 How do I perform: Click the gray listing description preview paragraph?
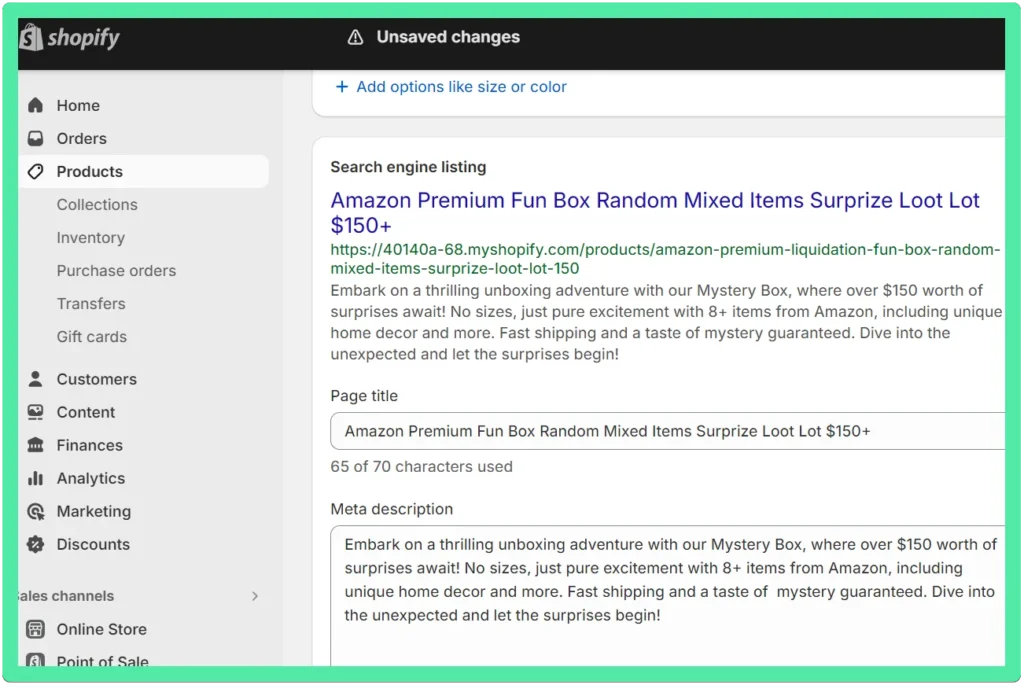pyautogui.click(x=666, y=323)
